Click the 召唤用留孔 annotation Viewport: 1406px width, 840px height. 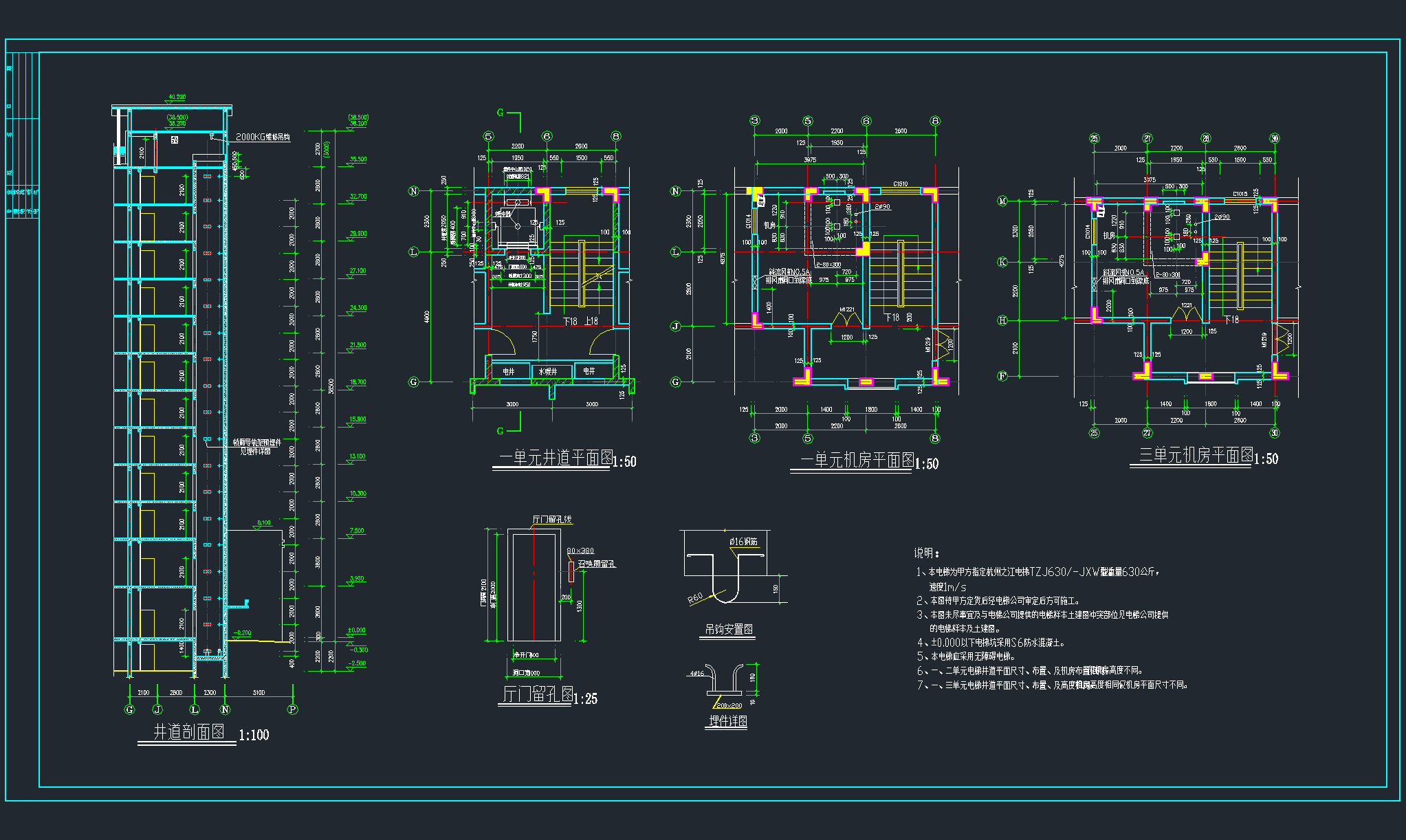(597, 564)
